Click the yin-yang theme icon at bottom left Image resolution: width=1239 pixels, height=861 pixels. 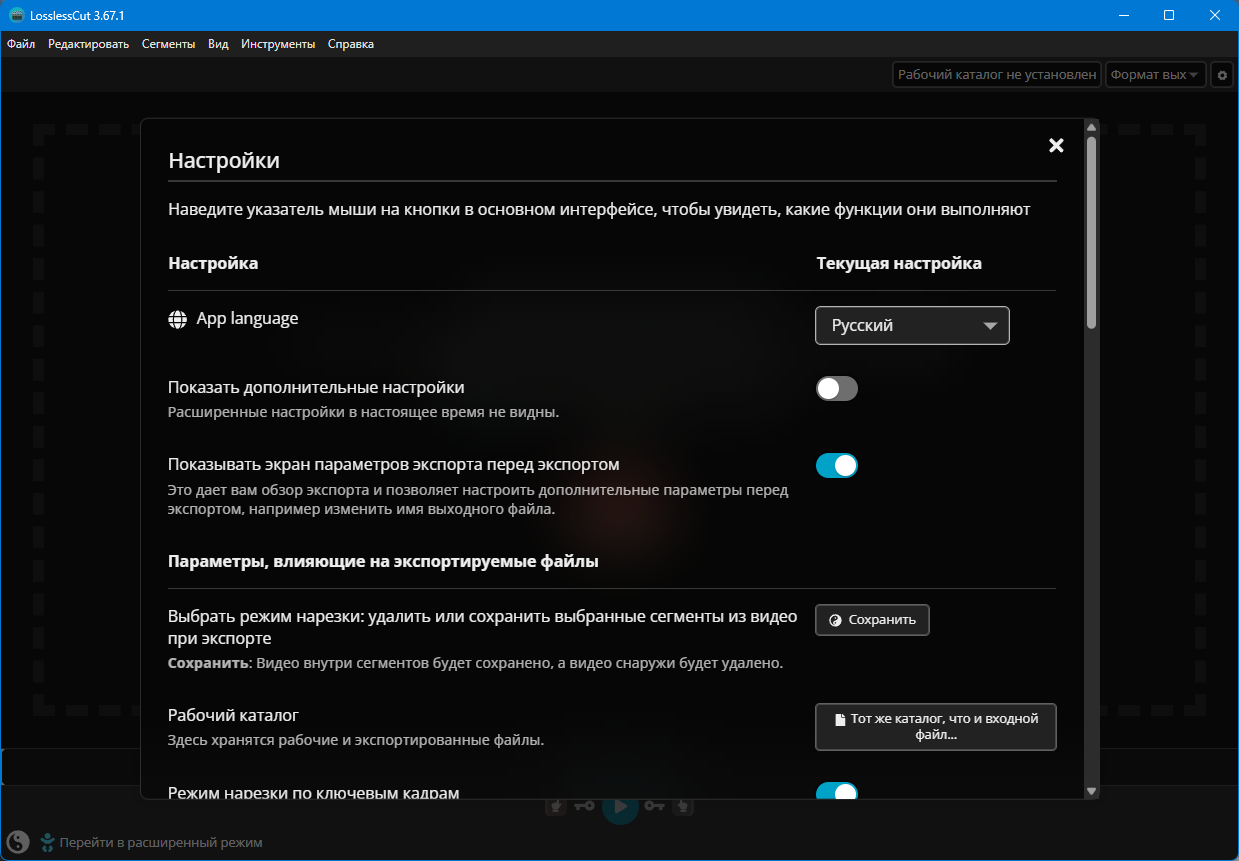pos(18,841)
